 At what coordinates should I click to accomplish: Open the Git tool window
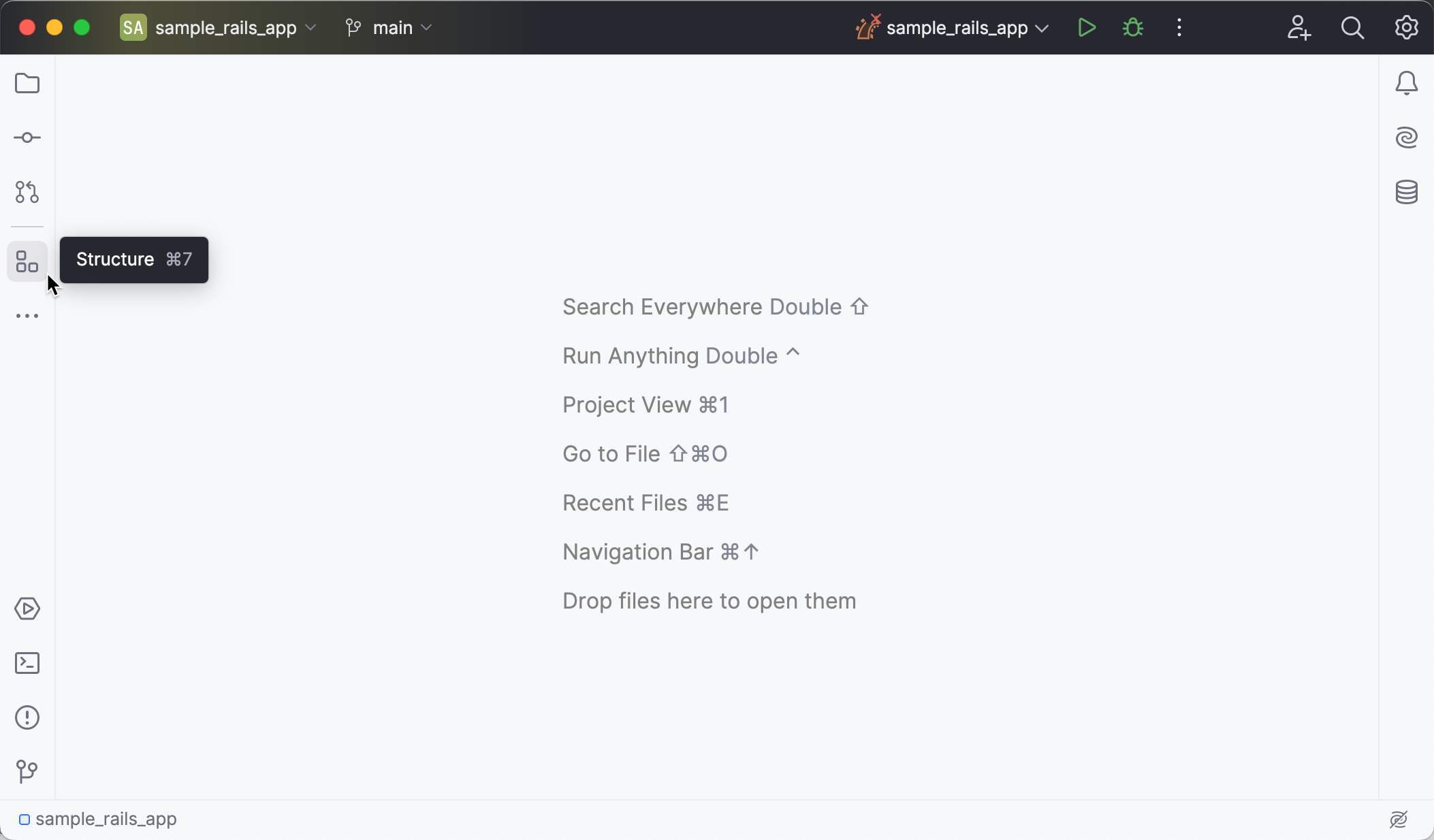coord(27,771)
